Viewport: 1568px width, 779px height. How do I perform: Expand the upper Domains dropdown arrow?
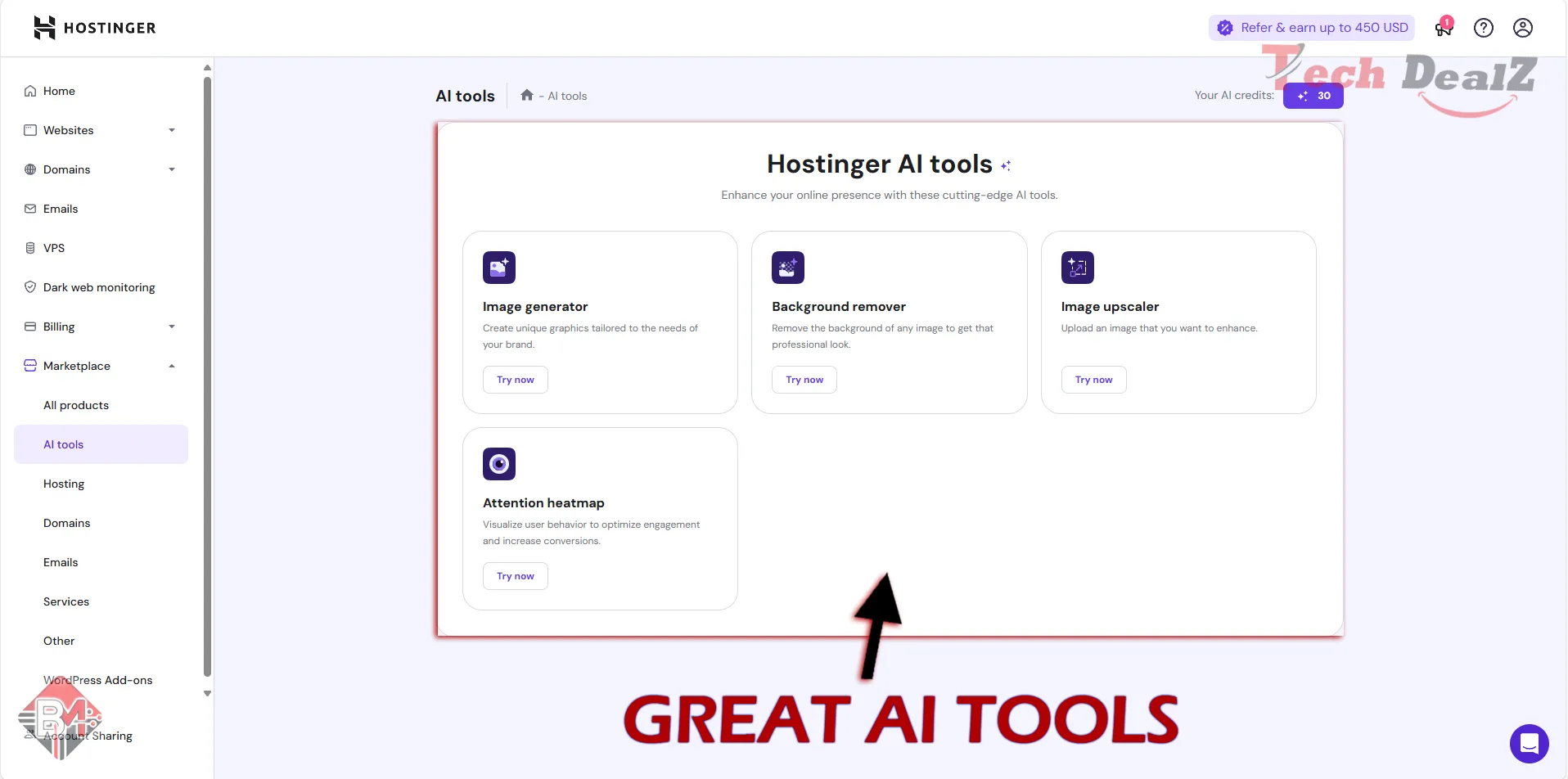point(172,169)
